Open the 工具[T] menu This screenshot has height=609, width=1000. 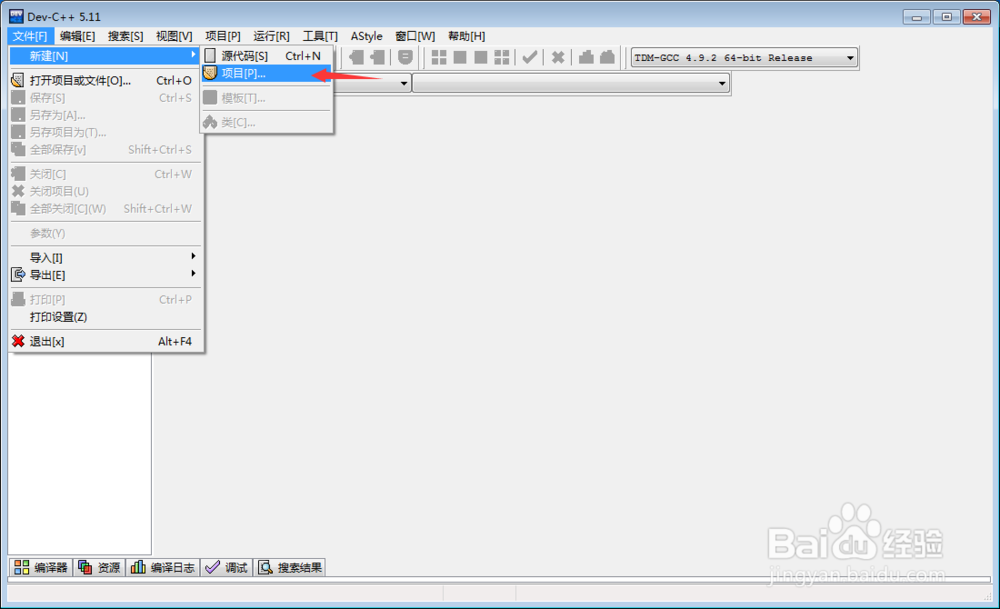coord(320,36)
